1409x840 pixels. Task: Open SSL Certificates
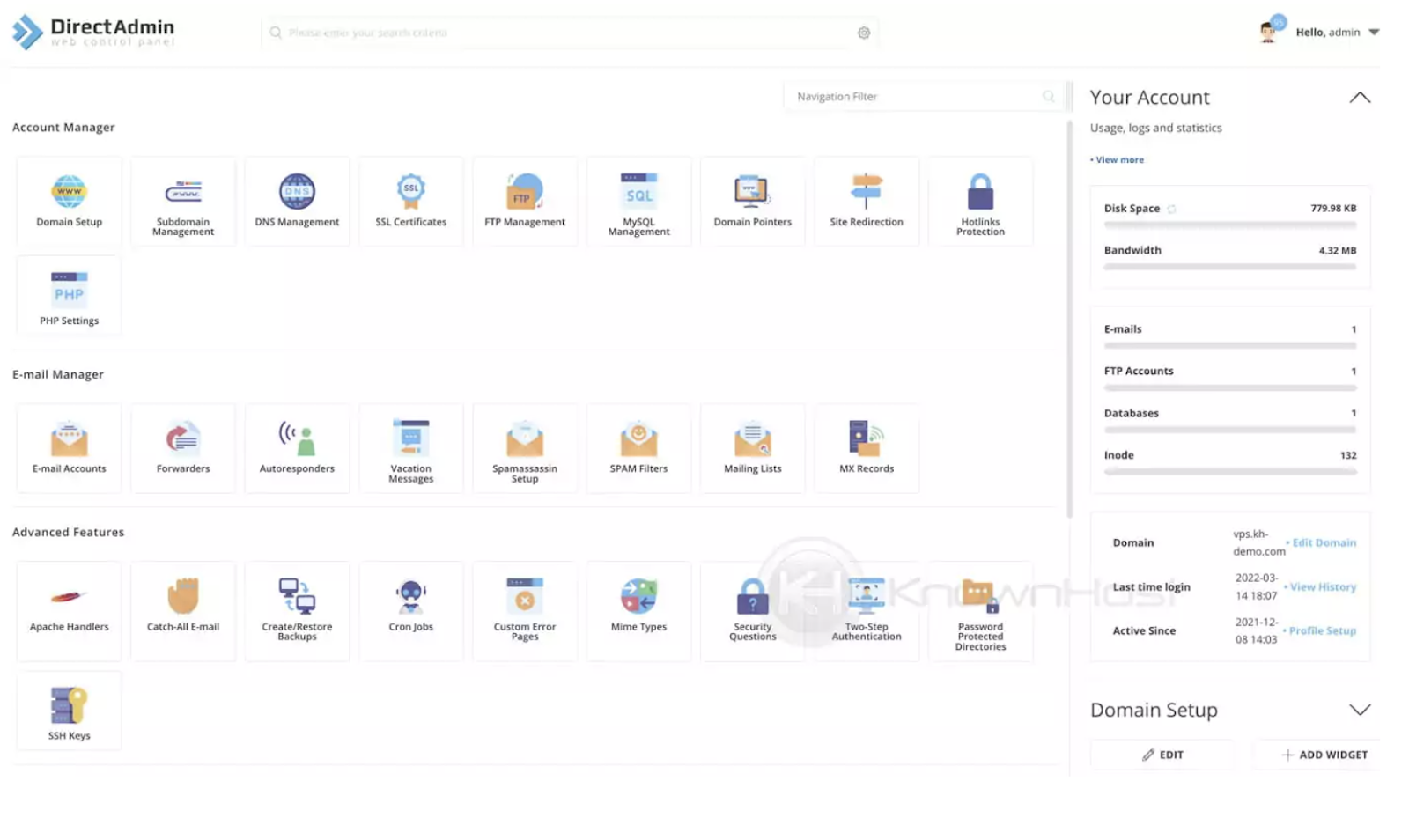pos(411,202)
